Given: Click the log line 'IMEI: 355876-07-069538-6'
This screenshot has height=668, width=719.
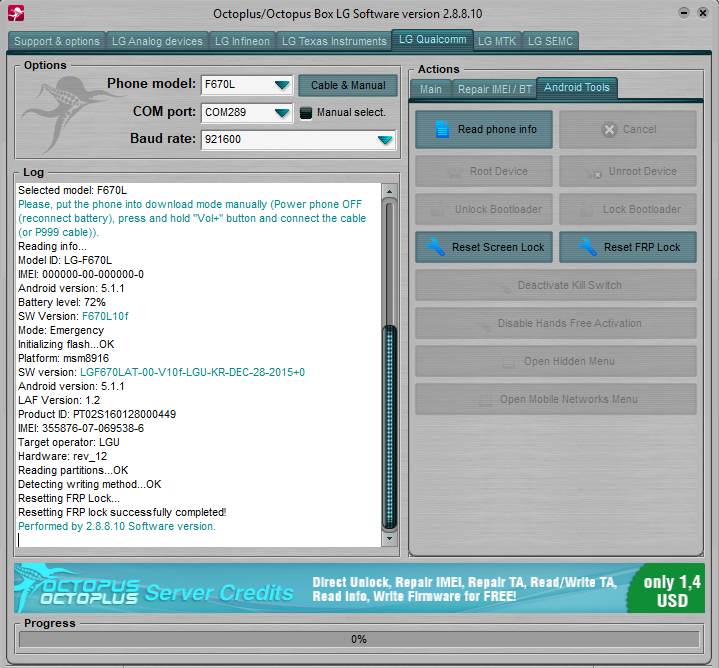Looking at the screenshot, I should (81, 428).
